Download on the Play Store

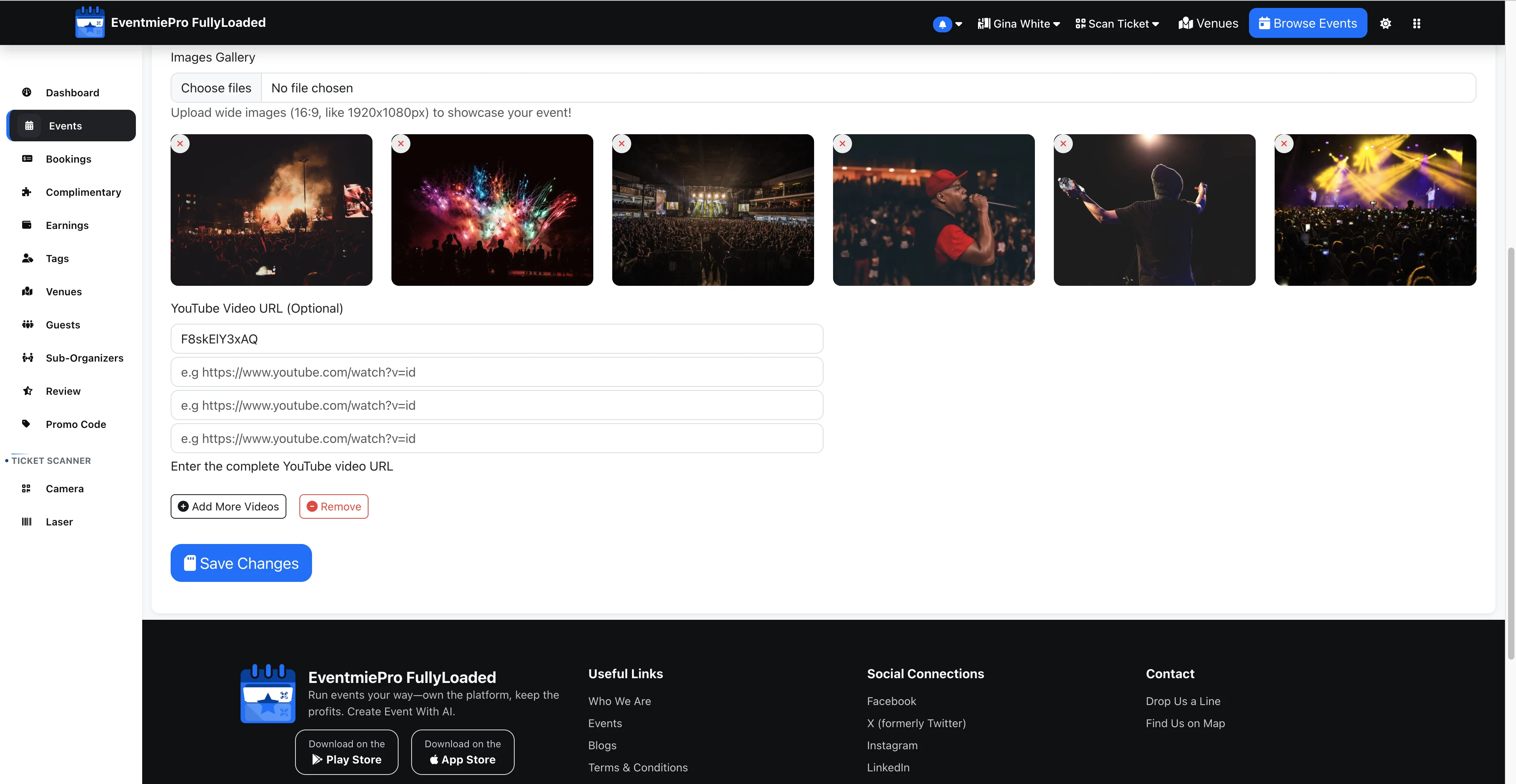[x=347, y=752]
